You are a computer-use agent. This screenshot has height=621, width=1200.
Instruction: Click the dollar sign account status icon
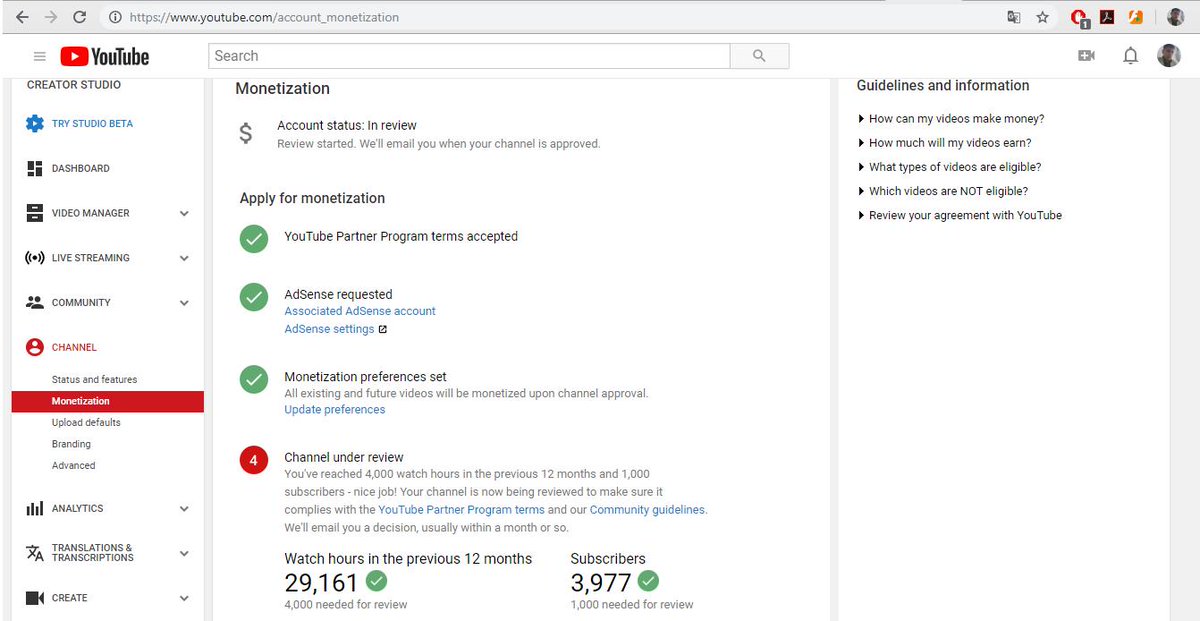pos(246,133)
